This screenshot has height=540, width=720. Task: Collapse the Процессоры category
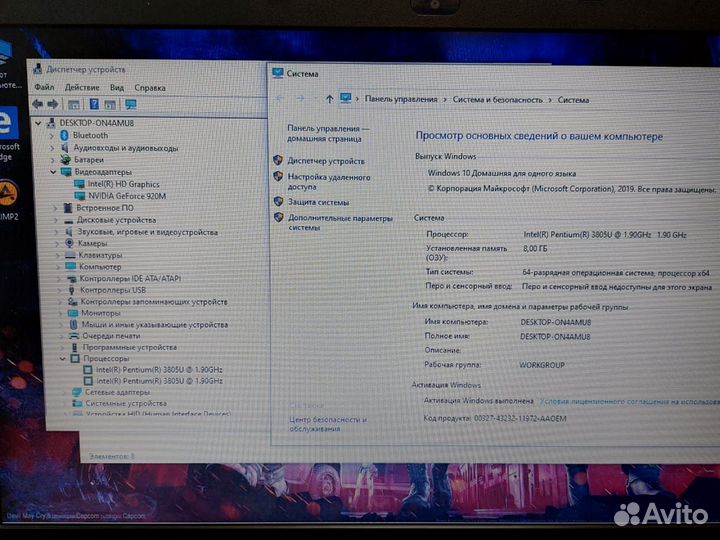tap(61, 358)
